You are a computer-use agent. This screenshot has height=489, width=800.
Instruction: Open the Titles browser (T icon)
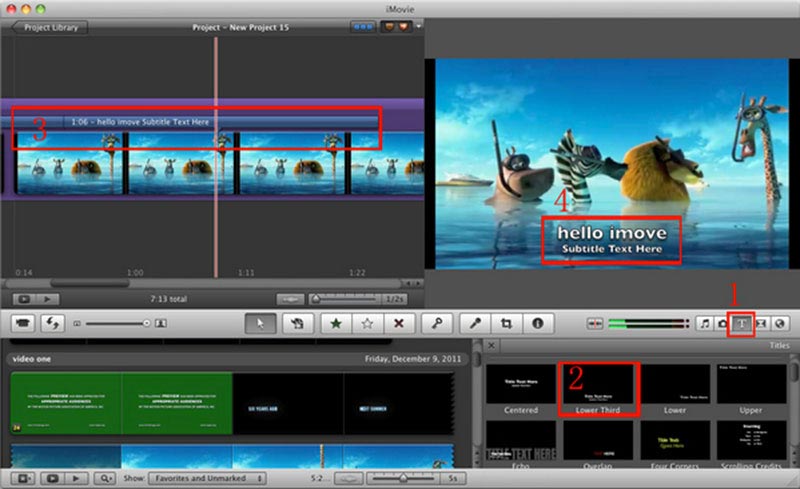(x=741, y=324)
